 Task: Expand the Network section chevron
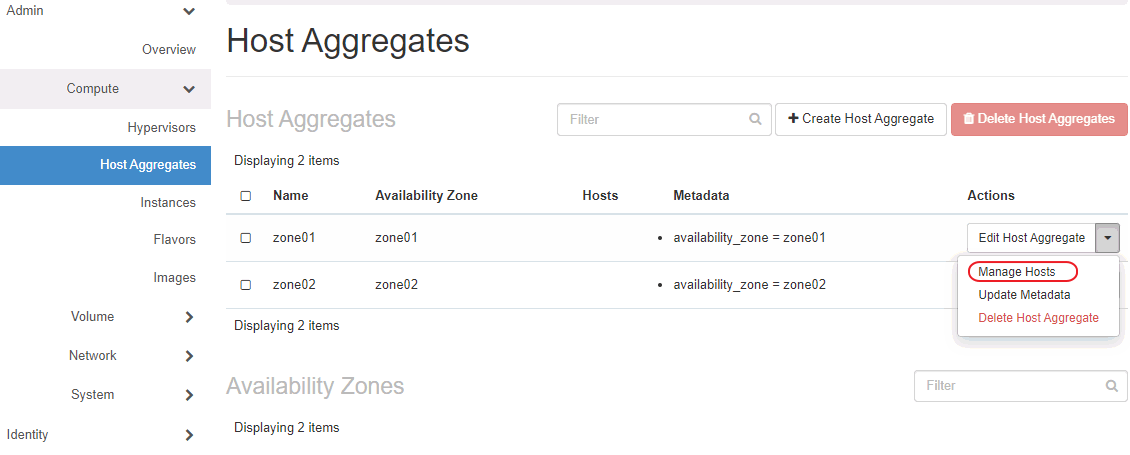(189, 356)
